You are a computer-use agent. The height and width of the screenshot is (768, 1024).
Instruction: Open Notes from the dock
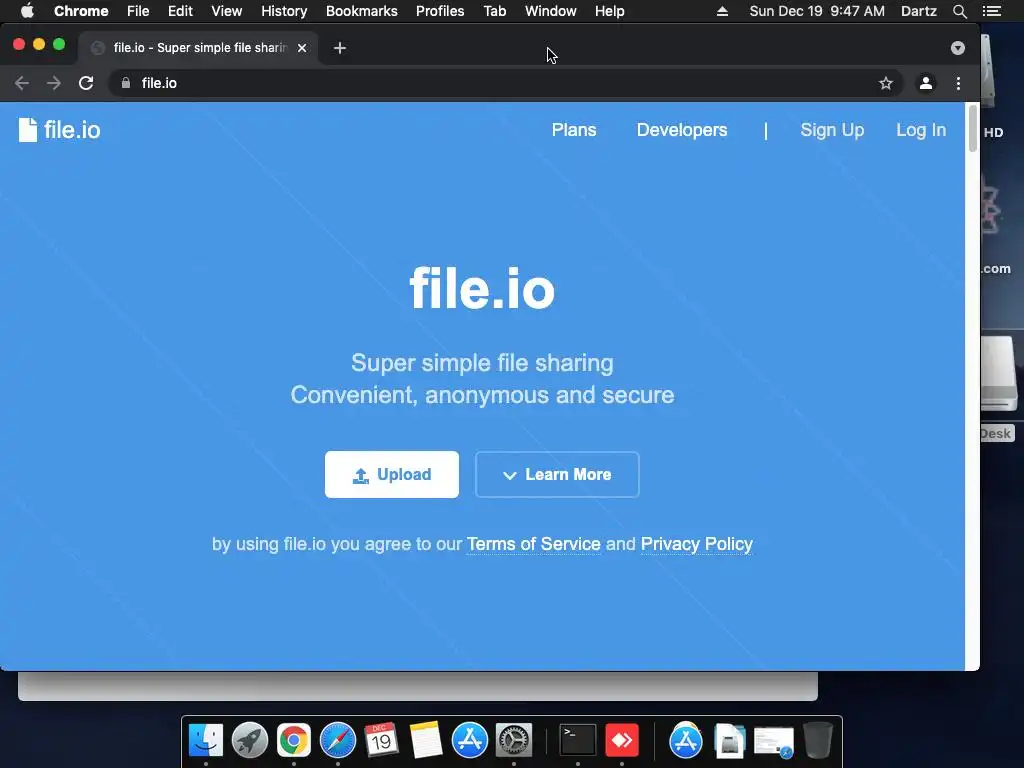[x=426, y=740]
